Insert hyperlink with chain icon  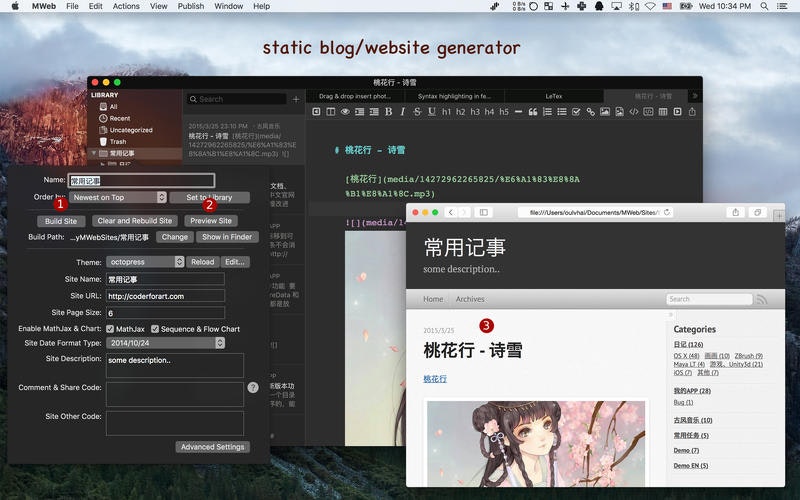pyautogui.click(x=590, y=112)
